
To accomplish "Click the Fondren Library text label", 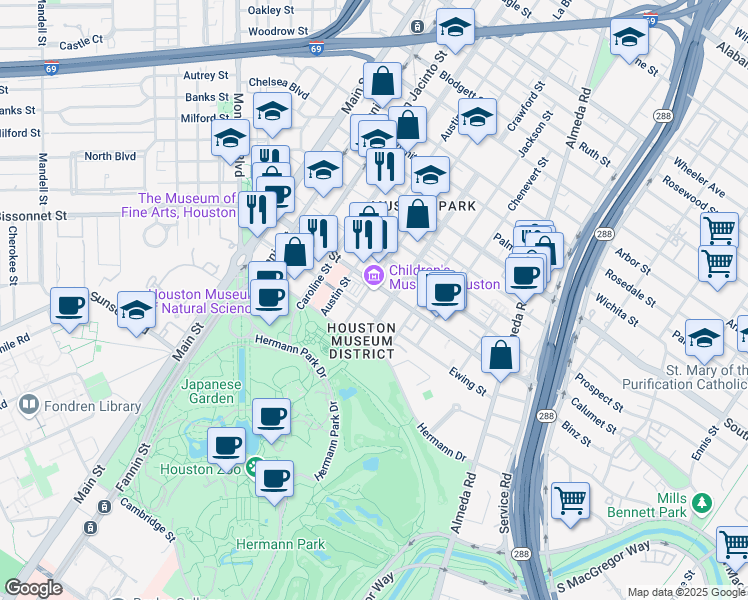I will click(93, 406).
